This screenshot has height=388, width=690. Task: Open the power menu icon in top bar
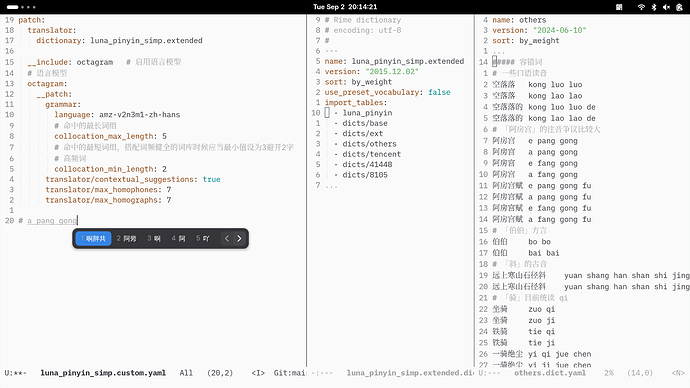(x=679, y=7)
